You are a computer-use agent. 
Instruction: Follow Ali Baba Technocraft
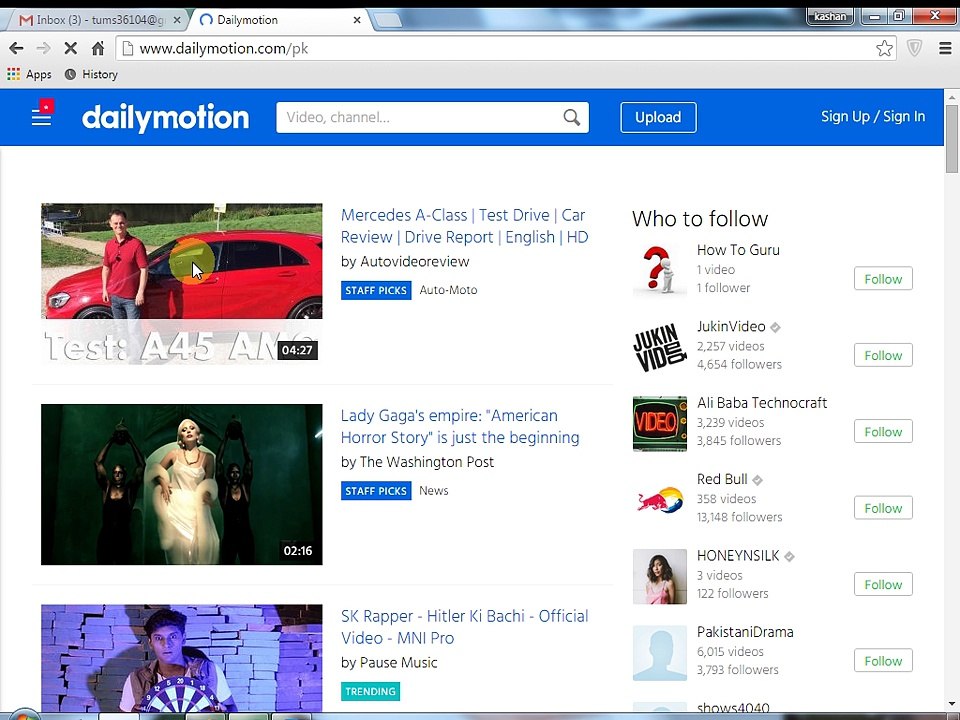click(x=883, y=432)
